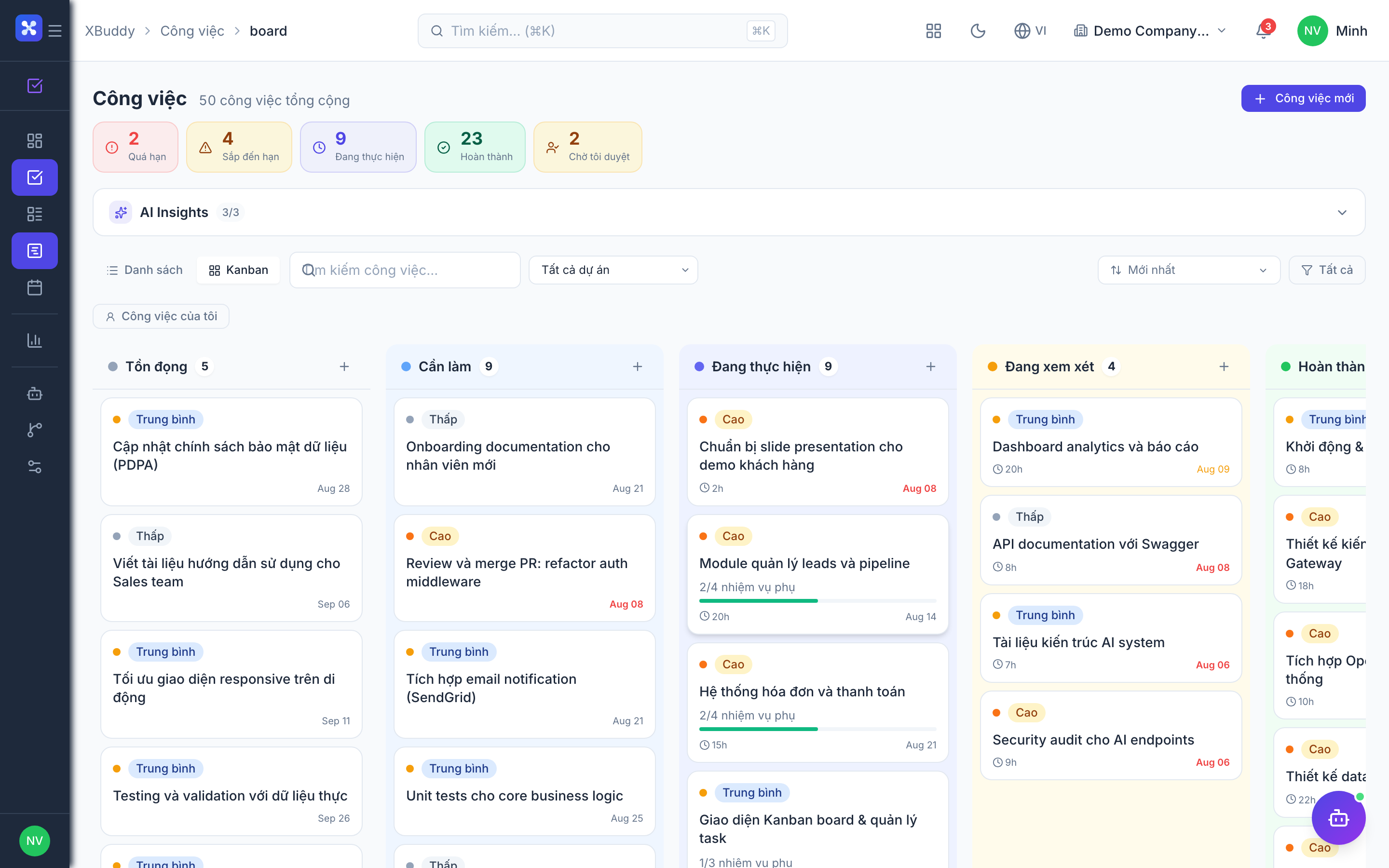The height and width of the screenshot is (868, 1389).
Task: Click progress bar on Hệ thống hóa đơn card
Action: tap(817, 729)
